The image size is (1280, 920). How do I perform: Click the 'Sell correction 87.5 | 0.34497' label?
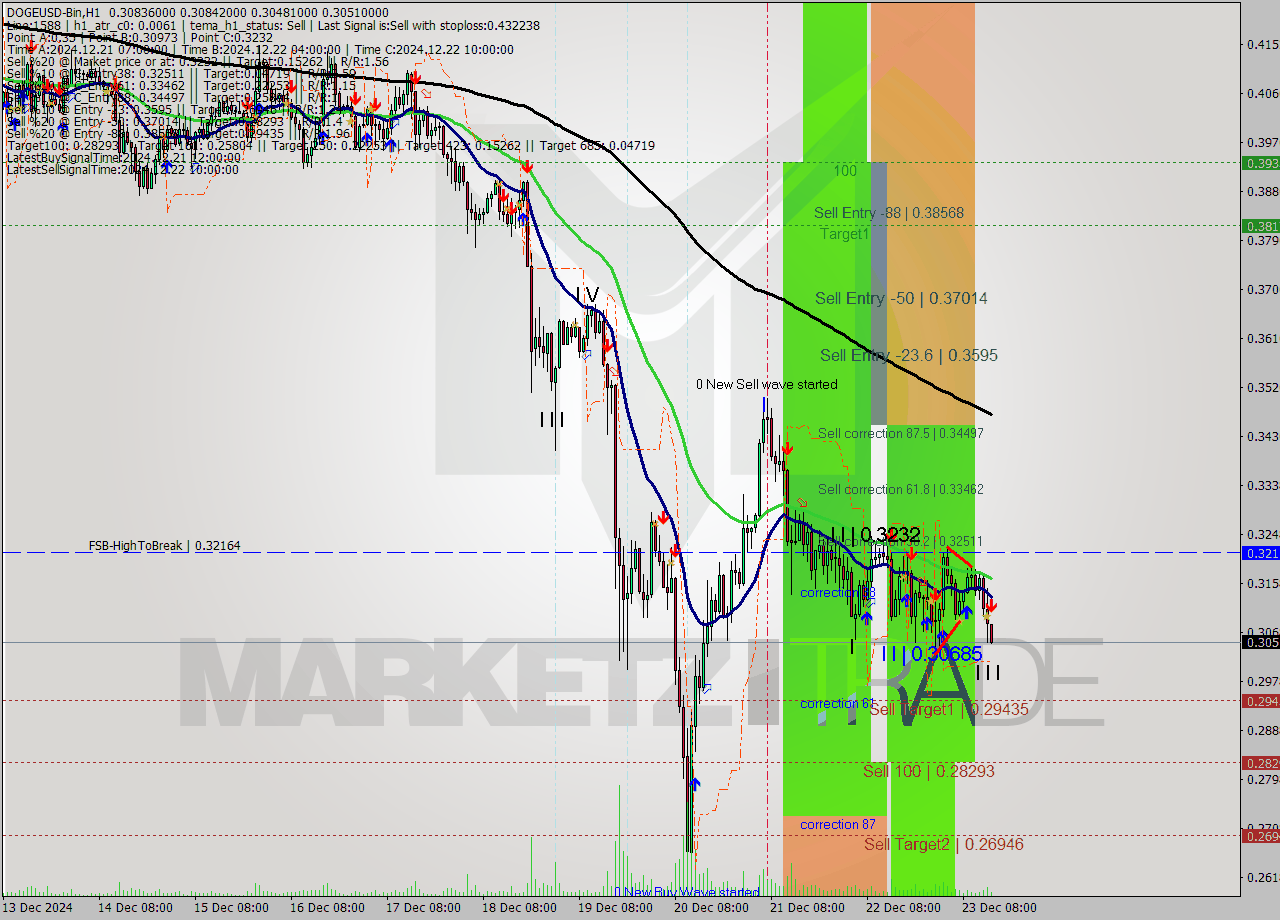tap(900, 433)
